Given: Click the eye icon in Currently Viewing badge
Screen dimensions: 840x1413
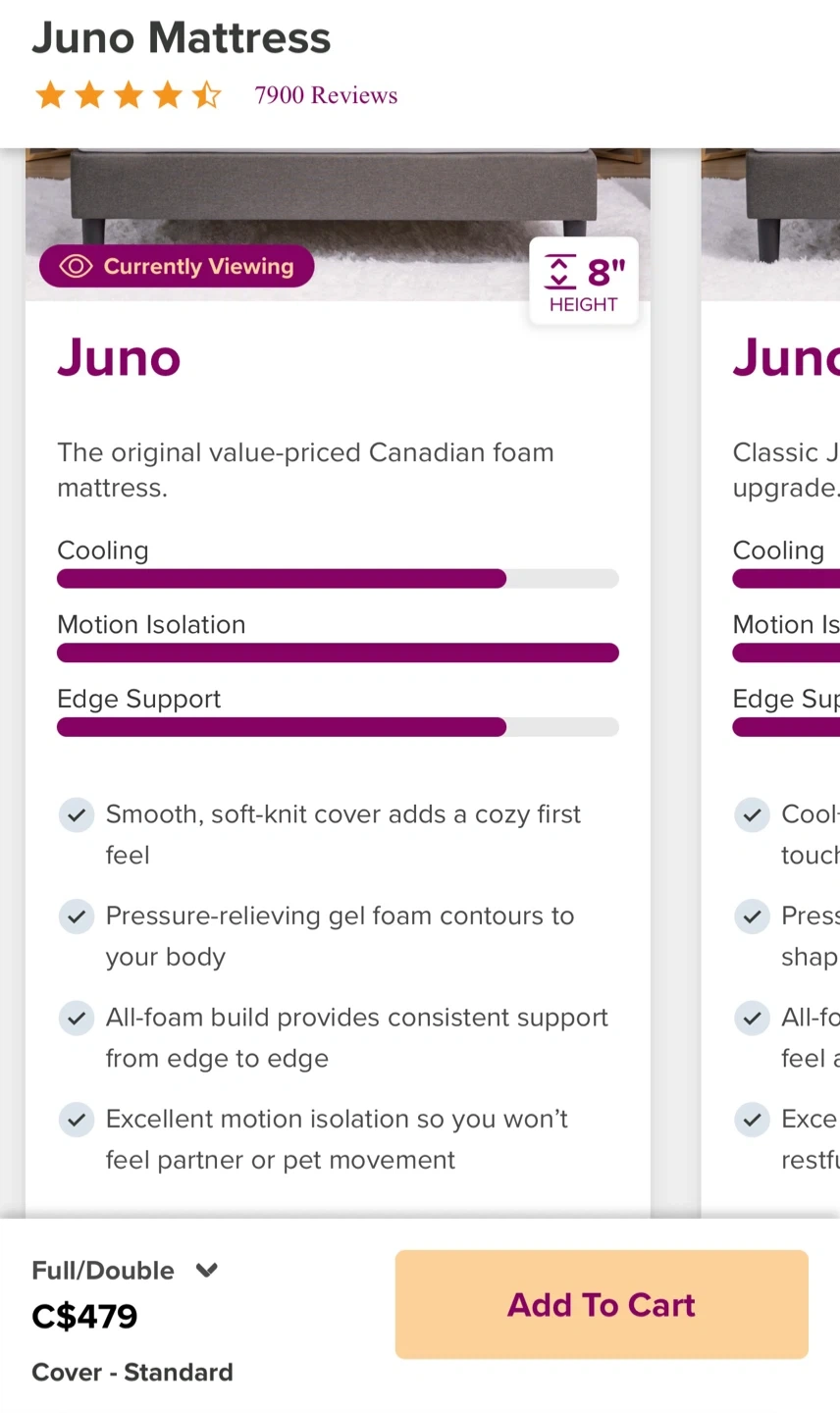Looking at the screenshot, I should (76, 267).
